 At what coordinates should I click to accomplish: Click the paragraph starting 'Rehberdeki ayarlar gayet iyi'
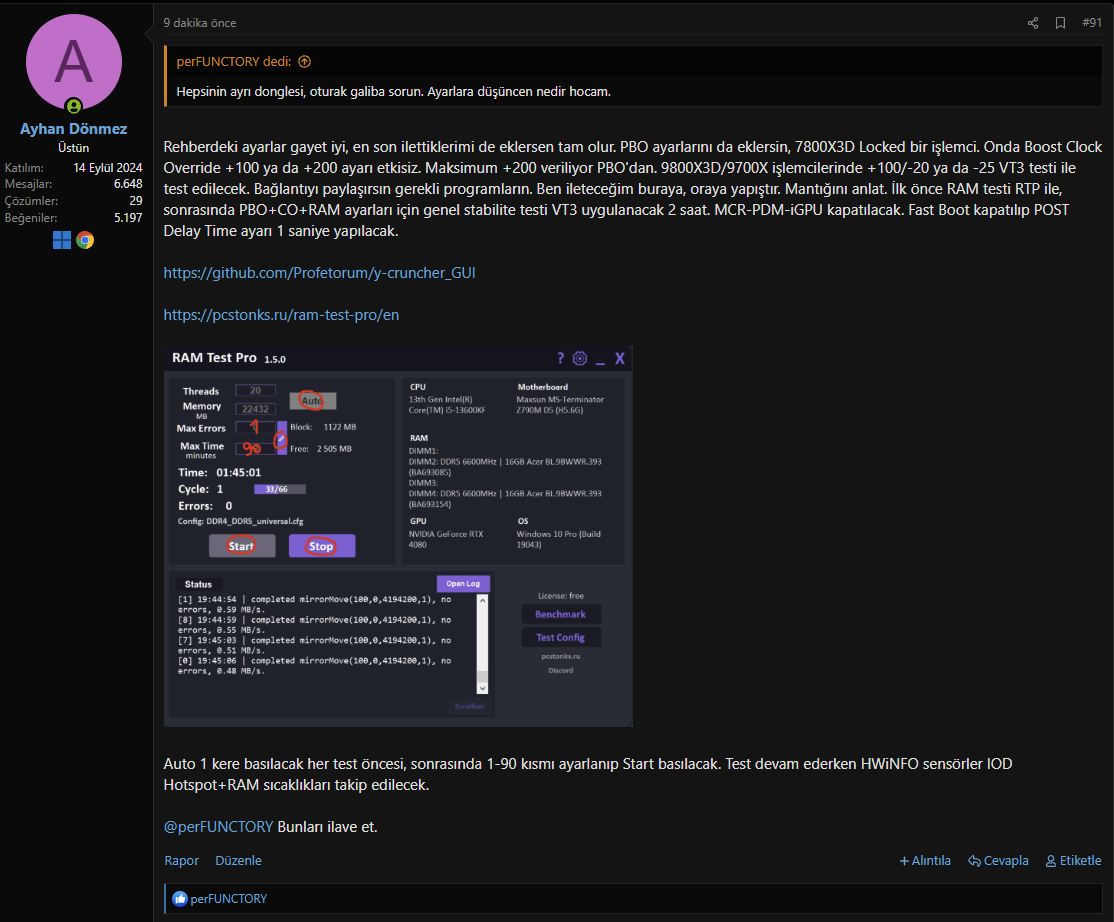click(632, 189)
